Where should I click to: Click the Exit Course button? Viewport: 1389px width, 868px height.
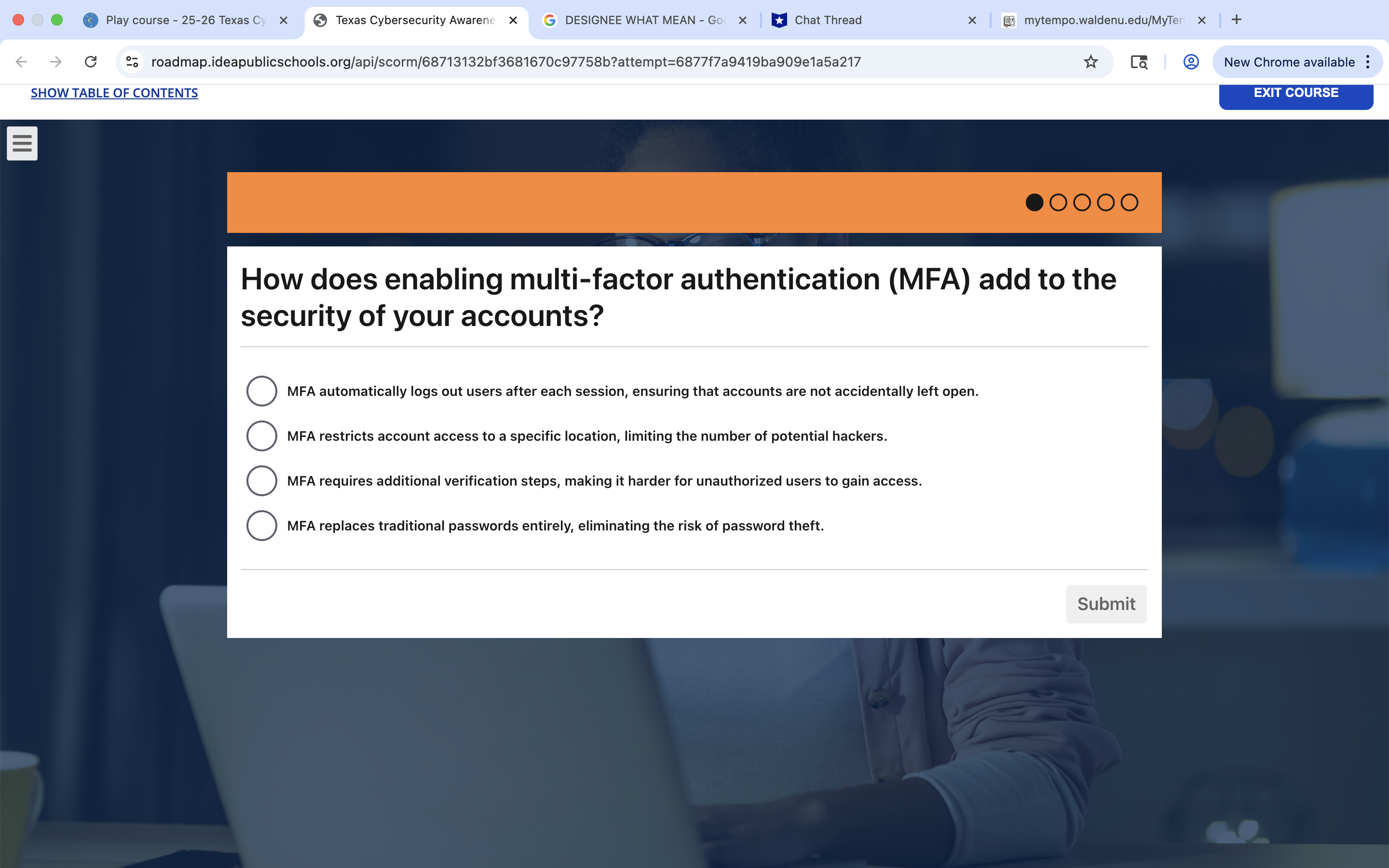pyautogui.click(x=1295, y=93)
